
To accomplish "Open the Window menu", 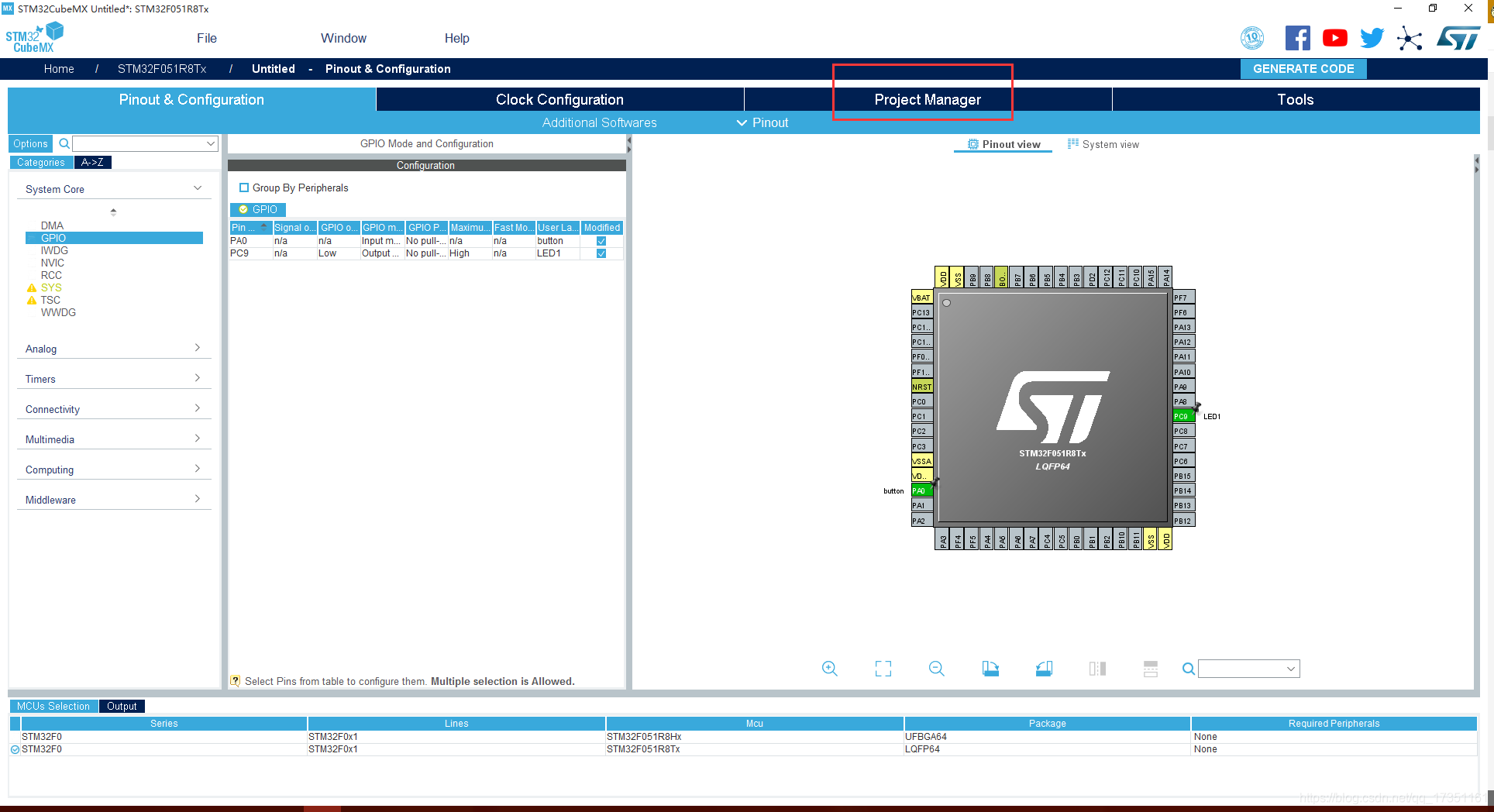I will point(343,38).
